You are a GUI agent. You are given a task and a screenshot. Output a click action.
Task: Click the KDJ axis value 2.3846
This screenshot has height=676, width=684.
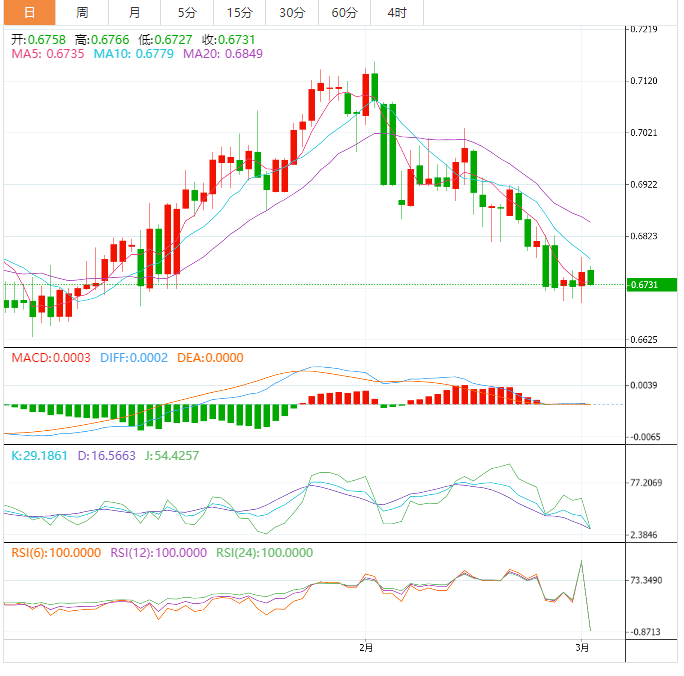tap(644, 535)
